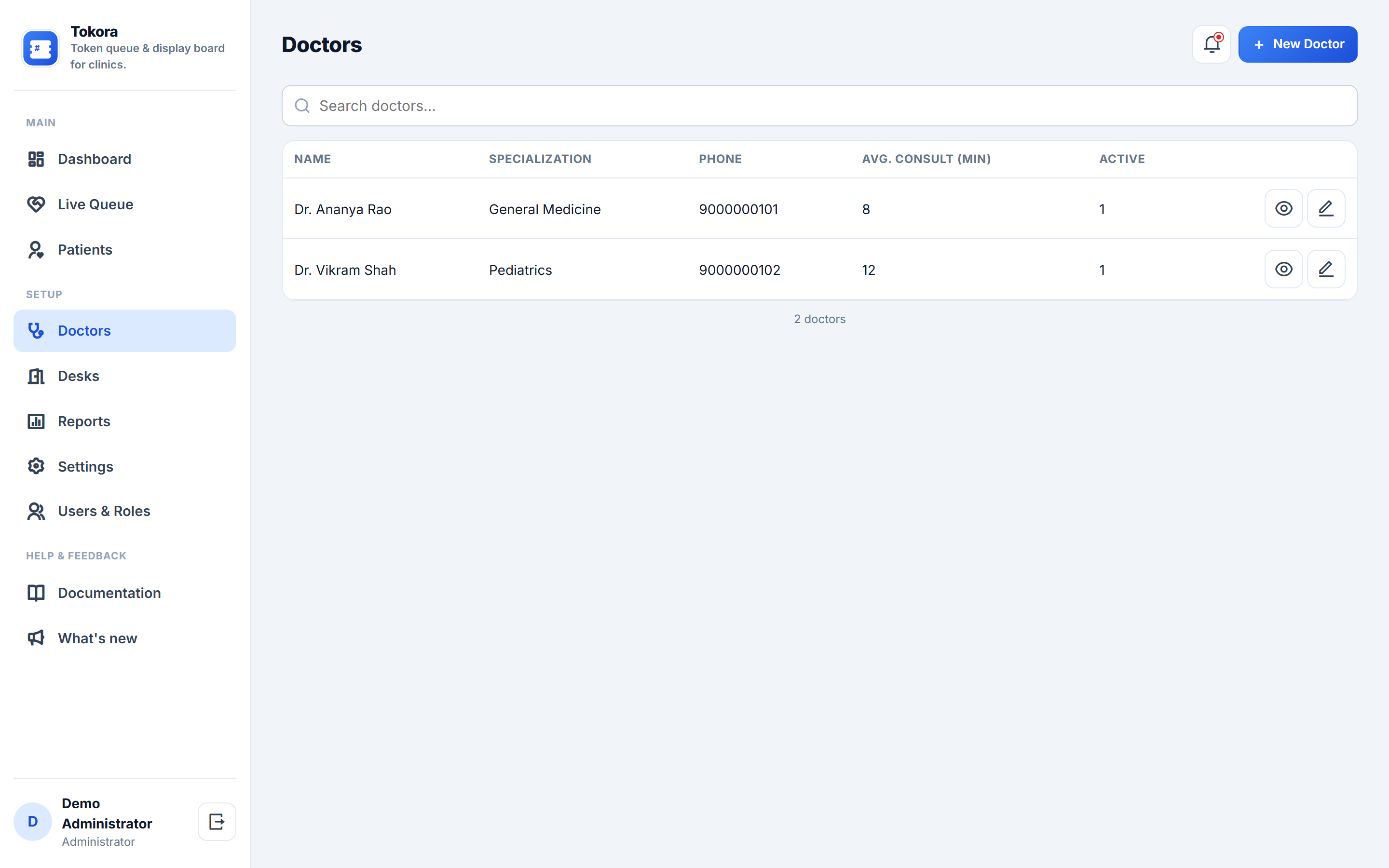Focus the Search doctors field
The width and height of the screenshot is (1389, 868).
point(819,106)
